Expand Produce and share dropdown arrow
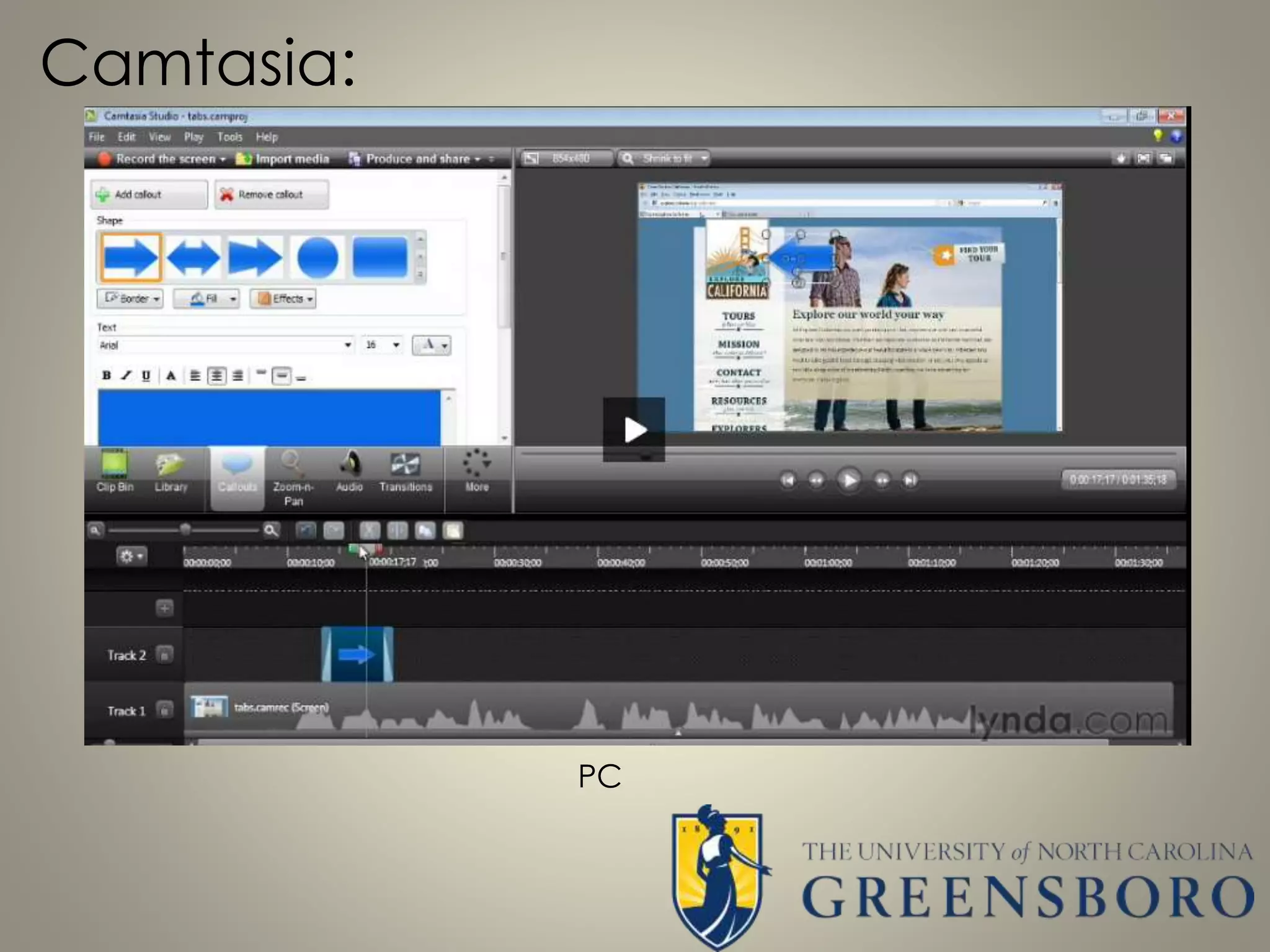The width and height of the screenshot is (1270, 952). coord(477,159)
